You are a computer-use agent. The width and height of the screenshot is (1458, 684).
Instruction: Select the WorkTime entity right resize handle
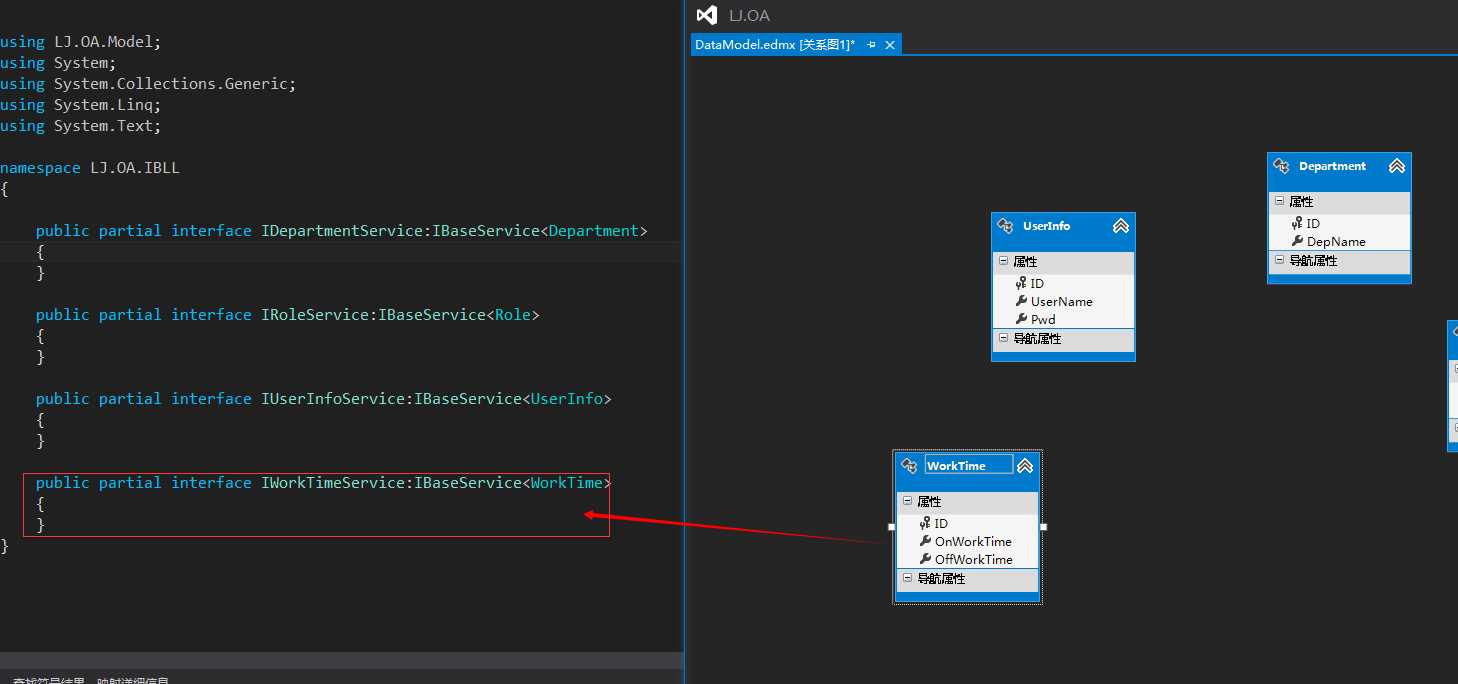[x=1043, y=526]
